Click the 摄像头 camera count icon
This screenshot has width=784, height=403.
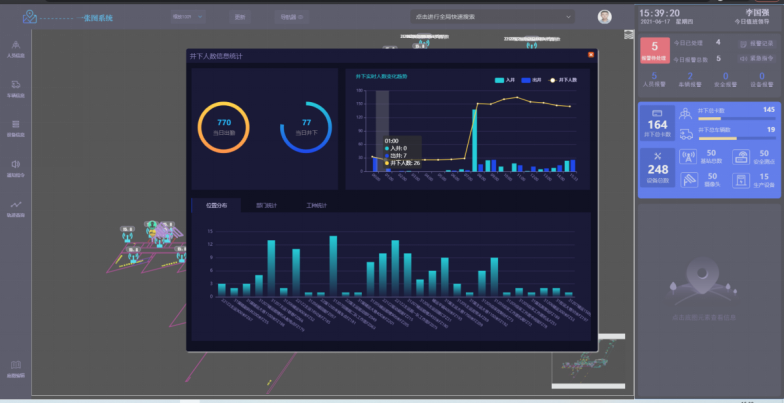(688, 180)
